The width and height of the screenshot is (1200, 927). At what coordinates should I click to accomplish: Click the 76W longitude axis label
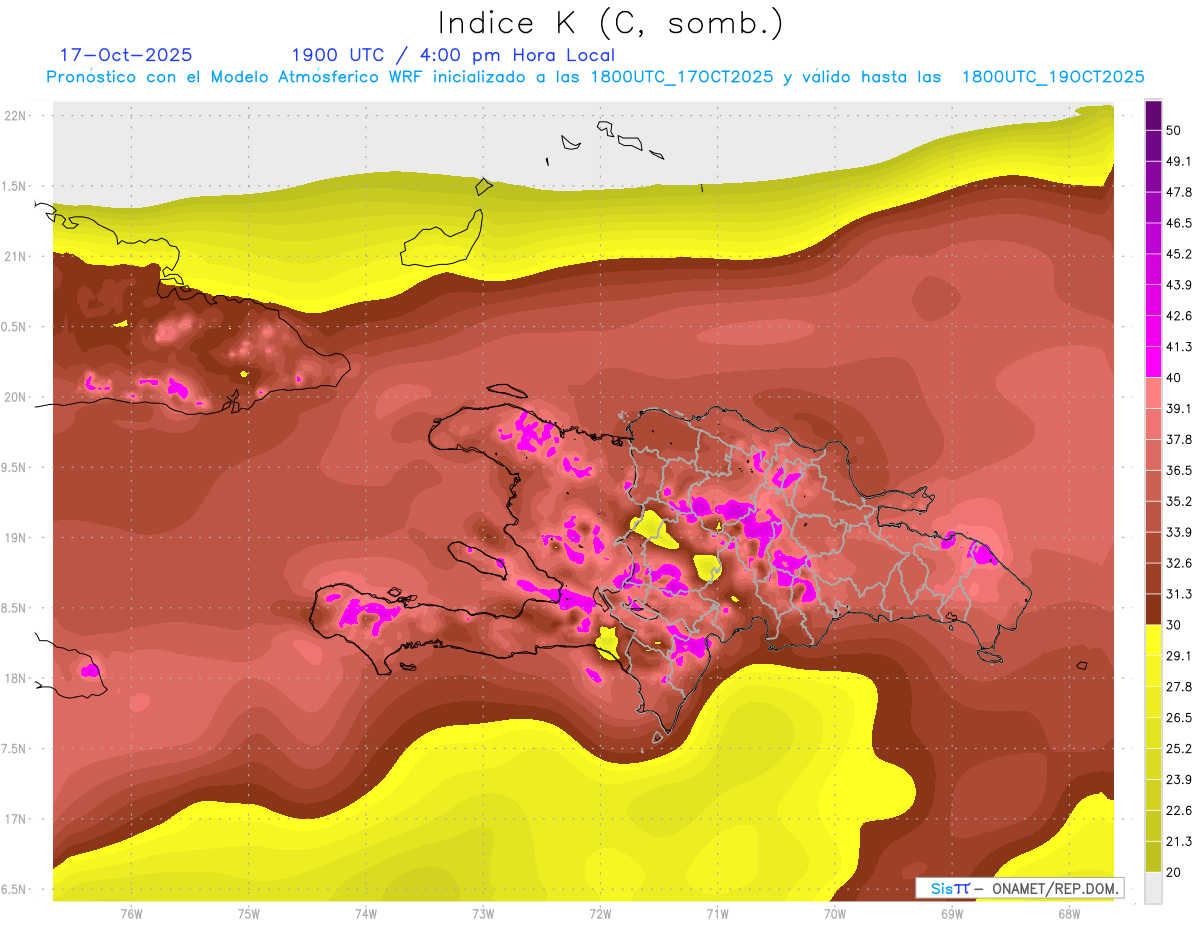pyautogui.click(x=131, y=913)
